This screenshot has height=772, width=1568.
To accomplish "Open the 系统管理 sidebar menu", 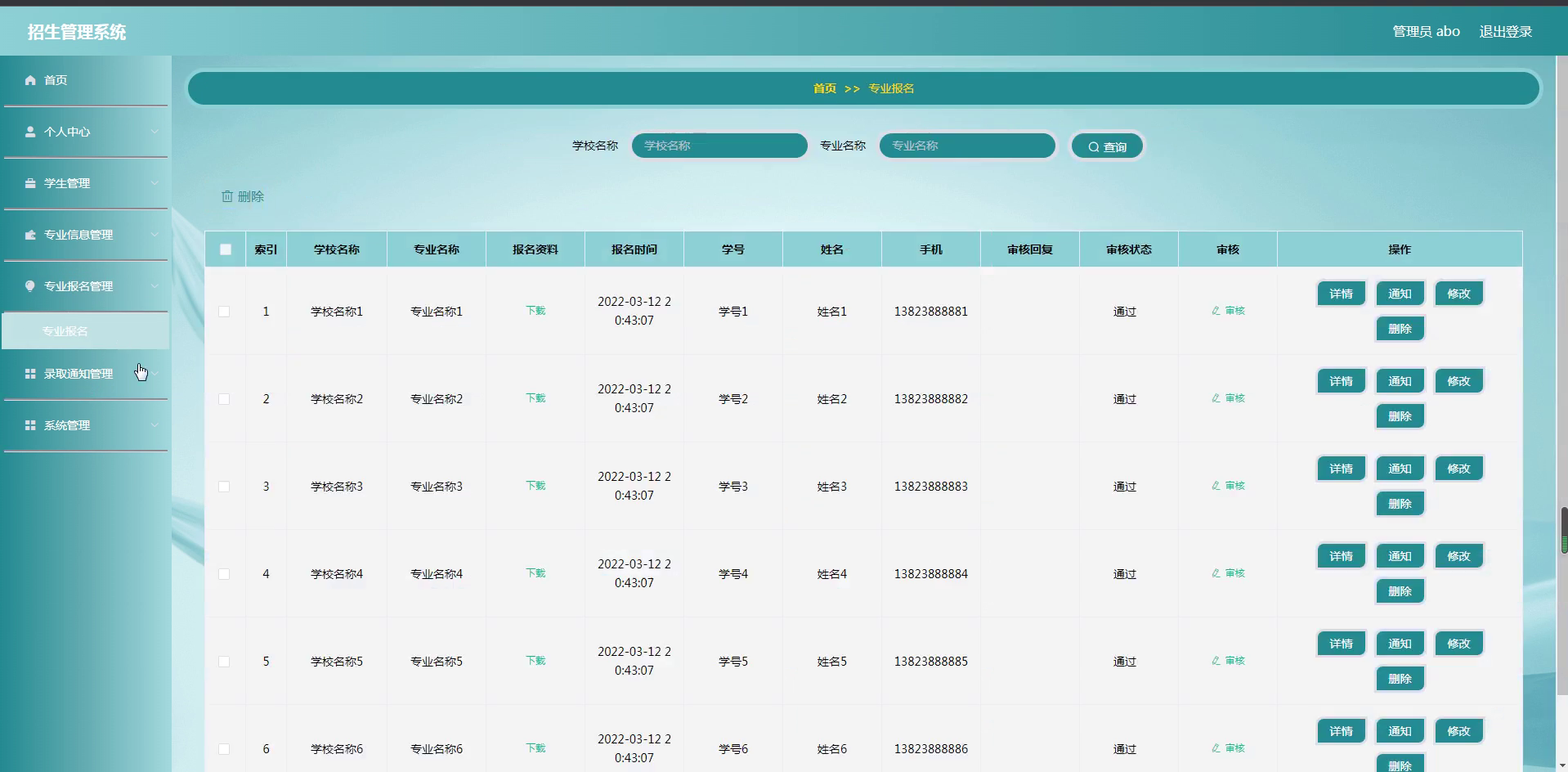I will click(x=86, y=425).
